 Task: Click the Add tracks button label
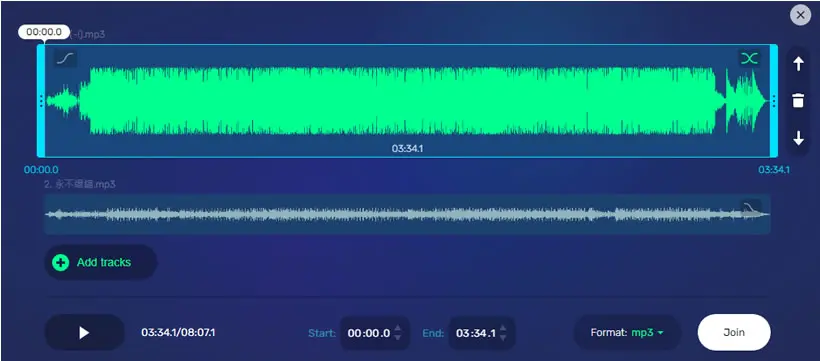point(104,263)
